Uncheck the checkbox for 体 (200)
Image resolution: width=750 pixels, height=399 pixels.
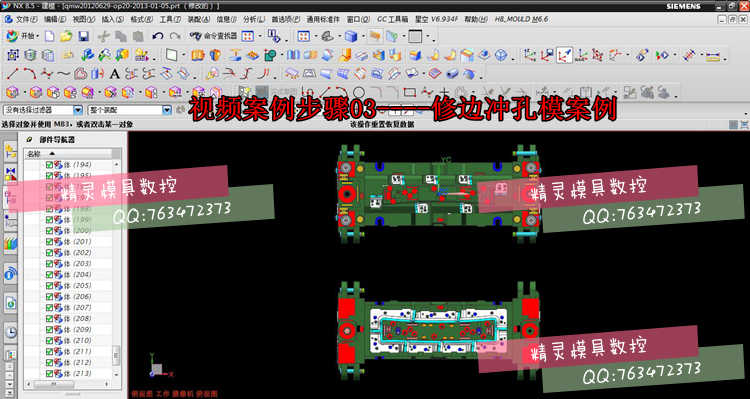point(49,231)
